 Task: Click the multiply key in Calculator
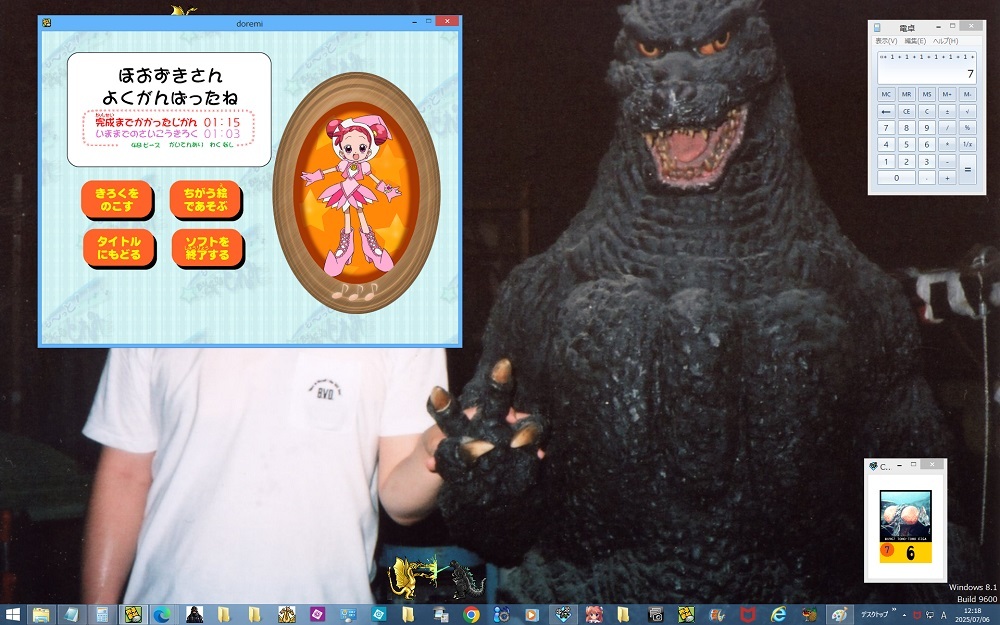[x=947, y=144]
